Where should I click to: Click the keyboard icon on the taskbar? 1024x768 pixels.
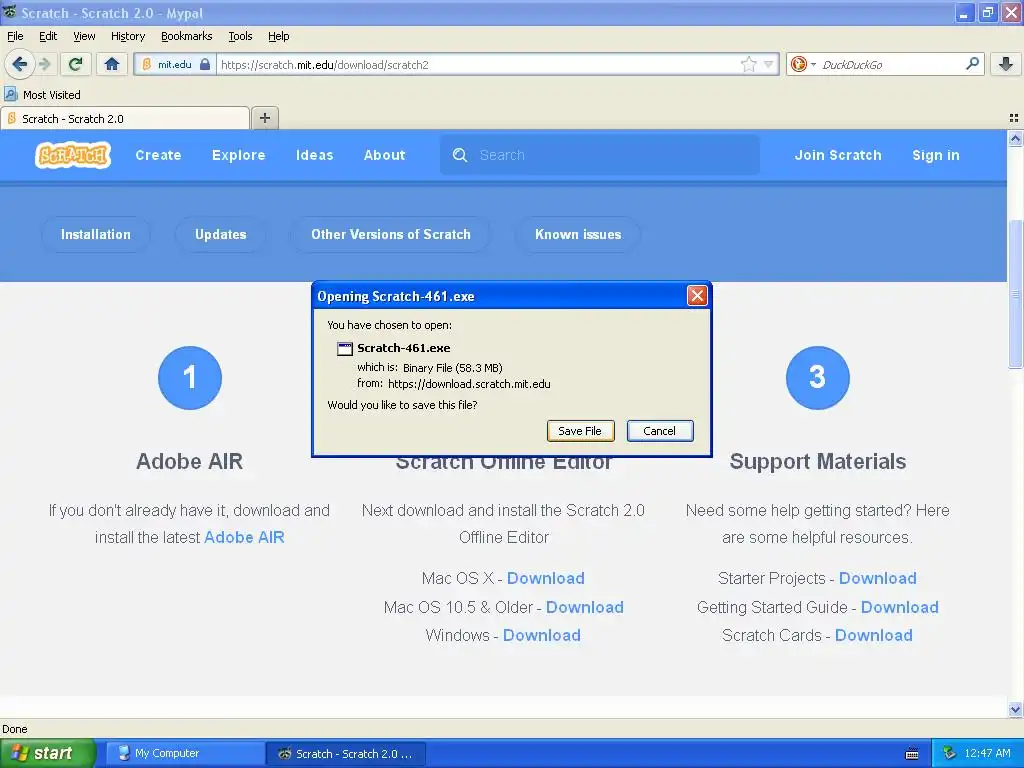(912, 754)
